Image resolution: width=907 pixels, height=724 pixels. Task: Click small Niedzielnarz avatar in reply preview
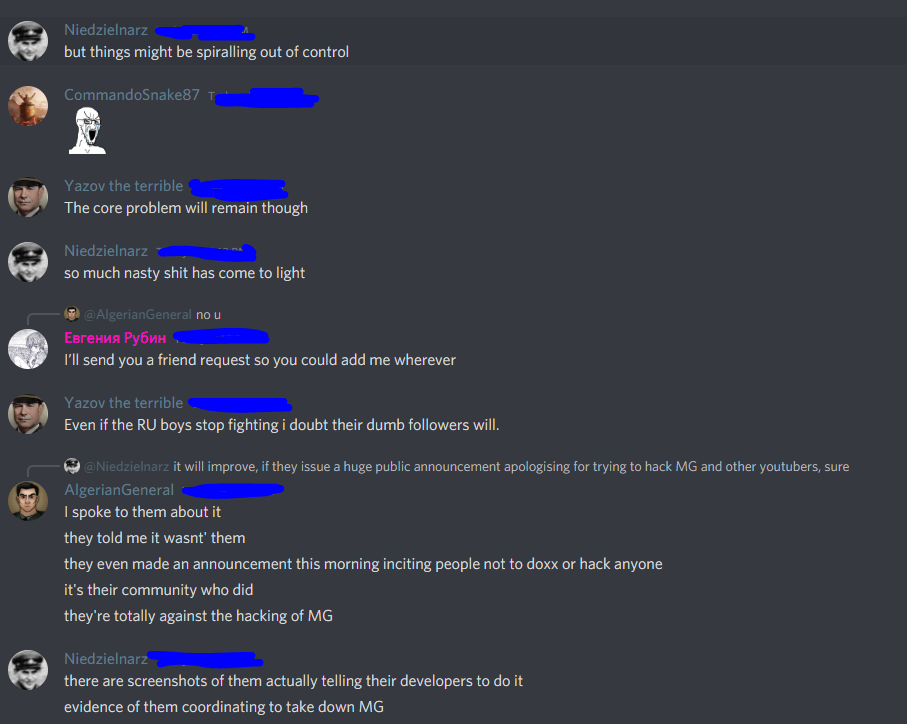tap(72, 466)
